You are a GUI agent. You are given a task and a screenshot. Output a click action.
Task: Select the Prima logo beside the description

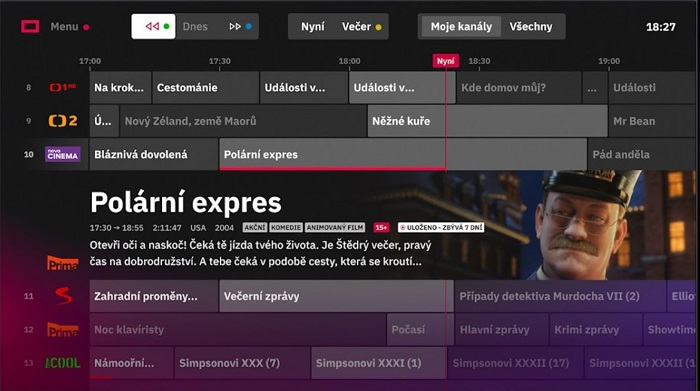click(62, 263)
